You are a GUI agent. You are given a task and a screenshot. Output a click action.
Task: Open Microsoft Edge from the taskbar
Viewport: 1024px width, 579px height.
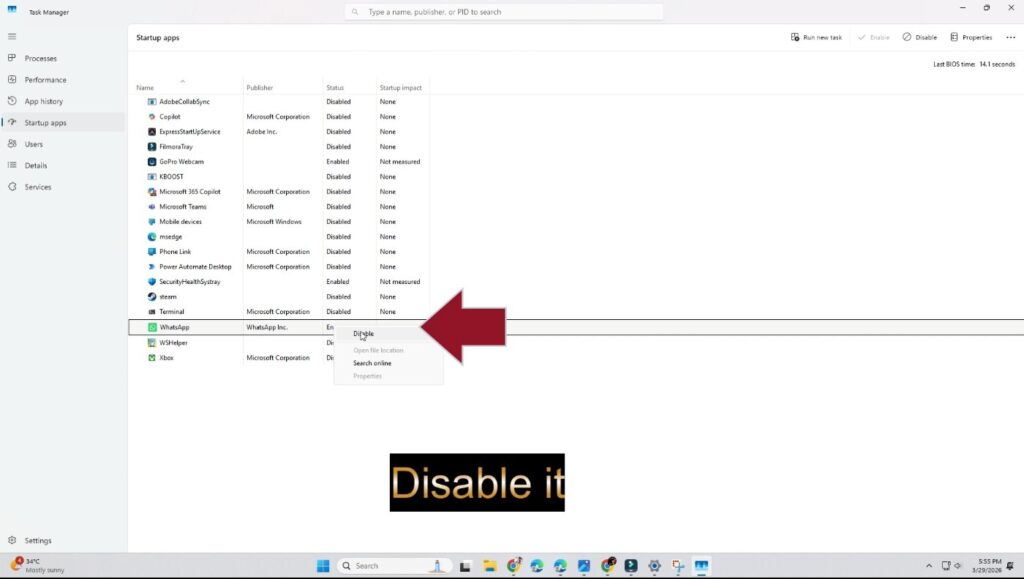pyautogui.click(x=537, y=565)
